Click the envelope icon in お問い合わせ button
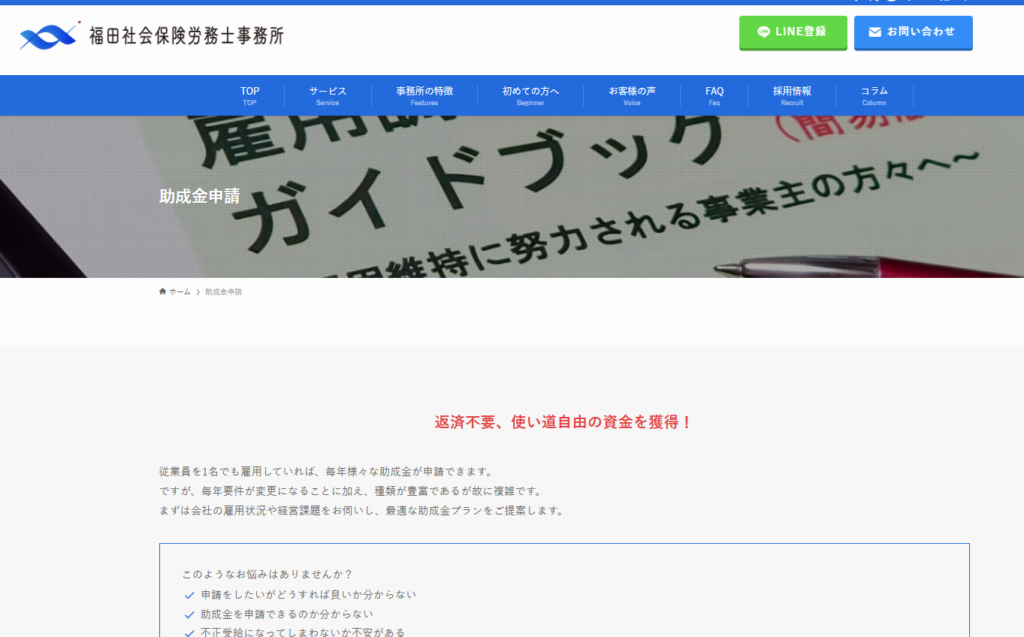Image resolution: width=1024 pixels, height=637 pixels. coord(875,32)
